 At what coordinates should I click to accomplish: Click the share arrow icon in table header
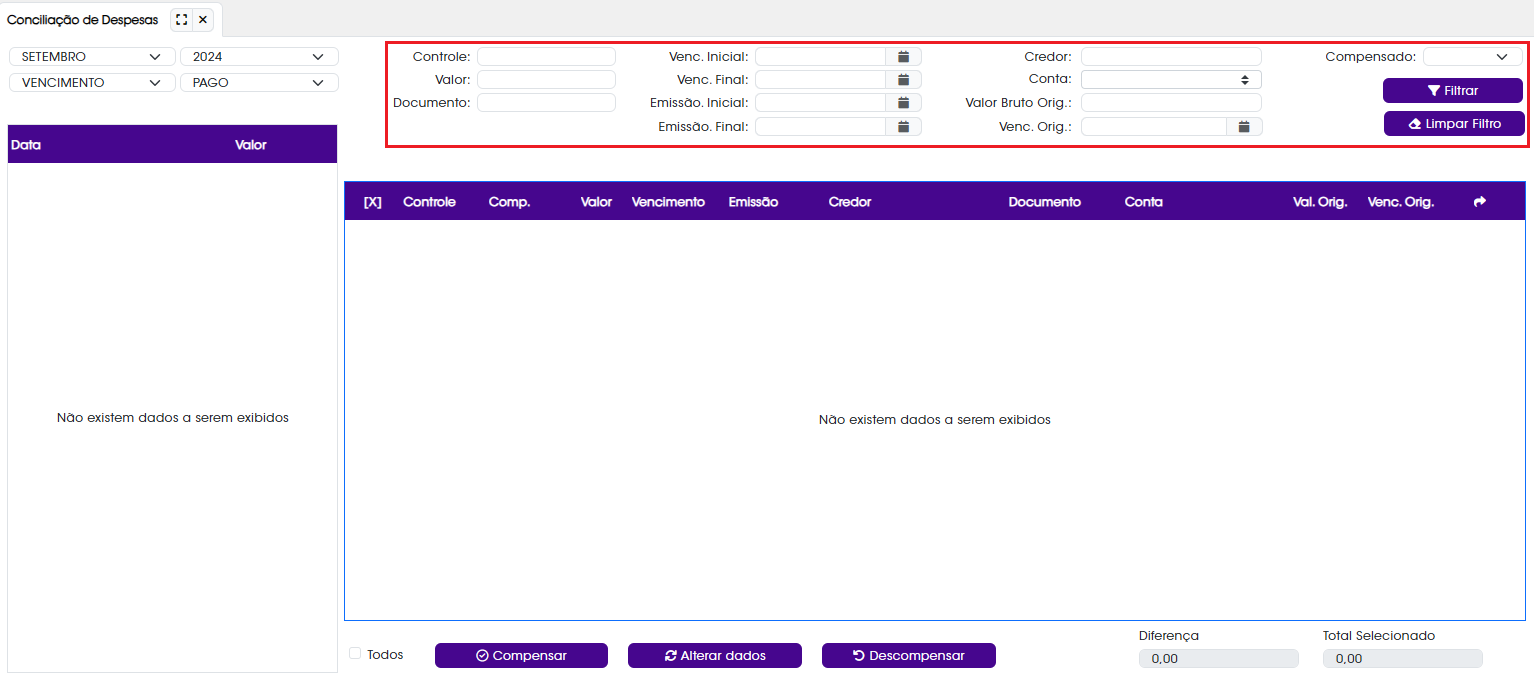click(x=1480, y=202)
